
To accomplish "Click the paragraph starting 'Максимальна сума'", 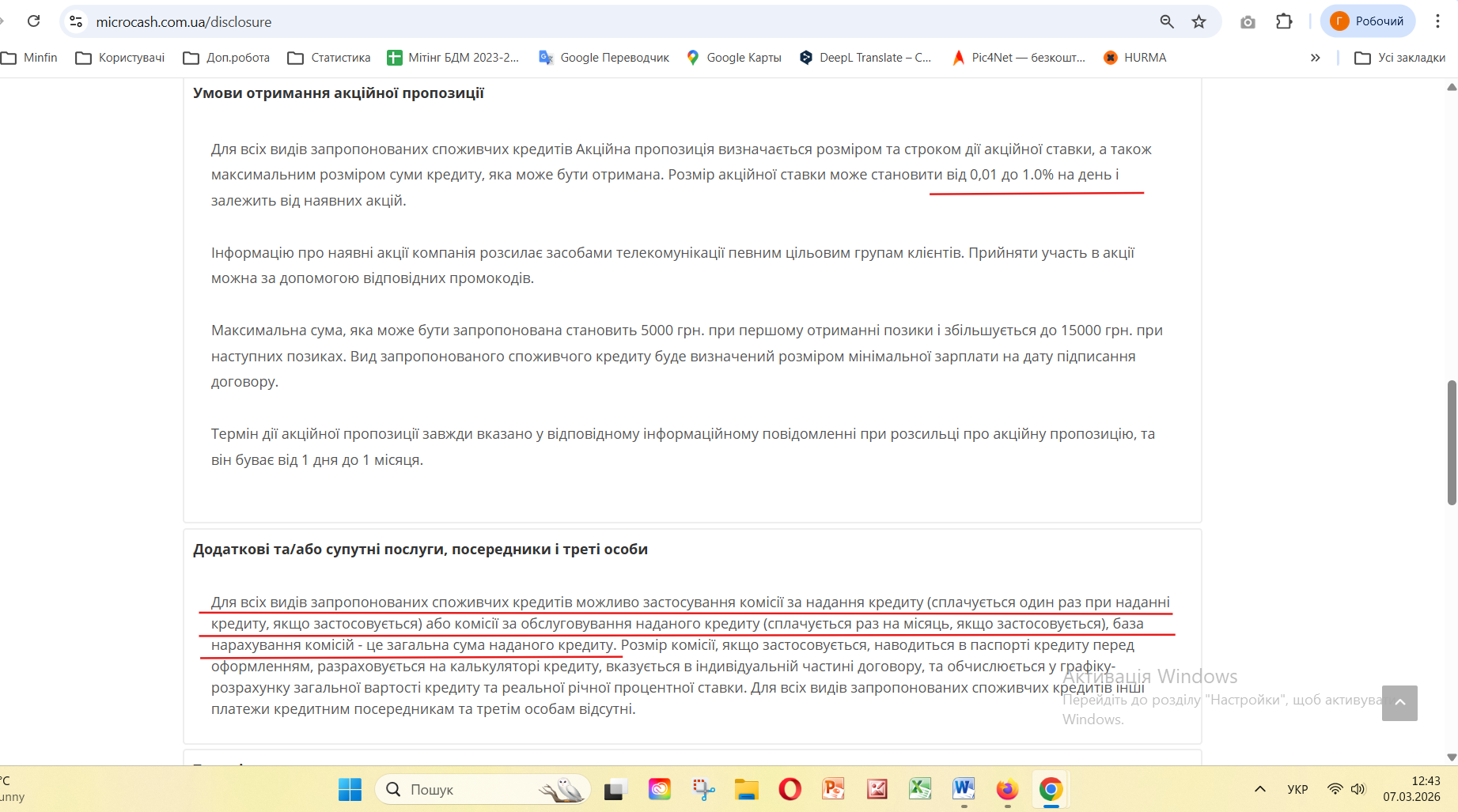I will (x=687, y=356).
